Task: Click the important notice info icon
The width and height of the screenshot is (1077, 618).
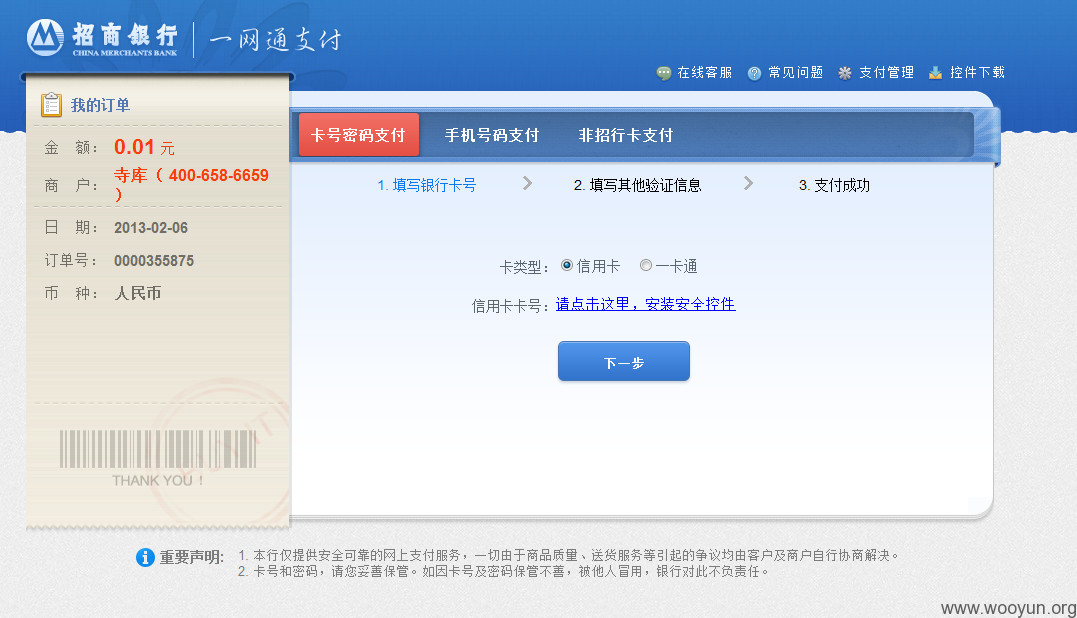Action: coord(145,558)
